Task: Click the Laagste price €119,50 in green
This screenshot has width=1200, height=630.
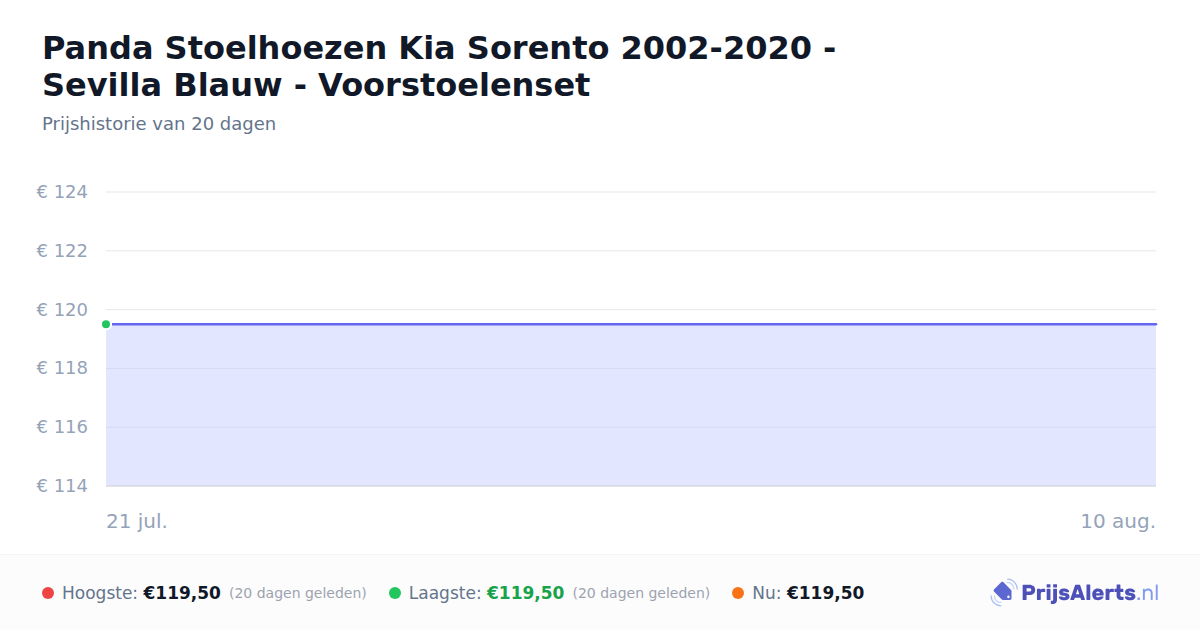Action: click(x=525, y=593)
